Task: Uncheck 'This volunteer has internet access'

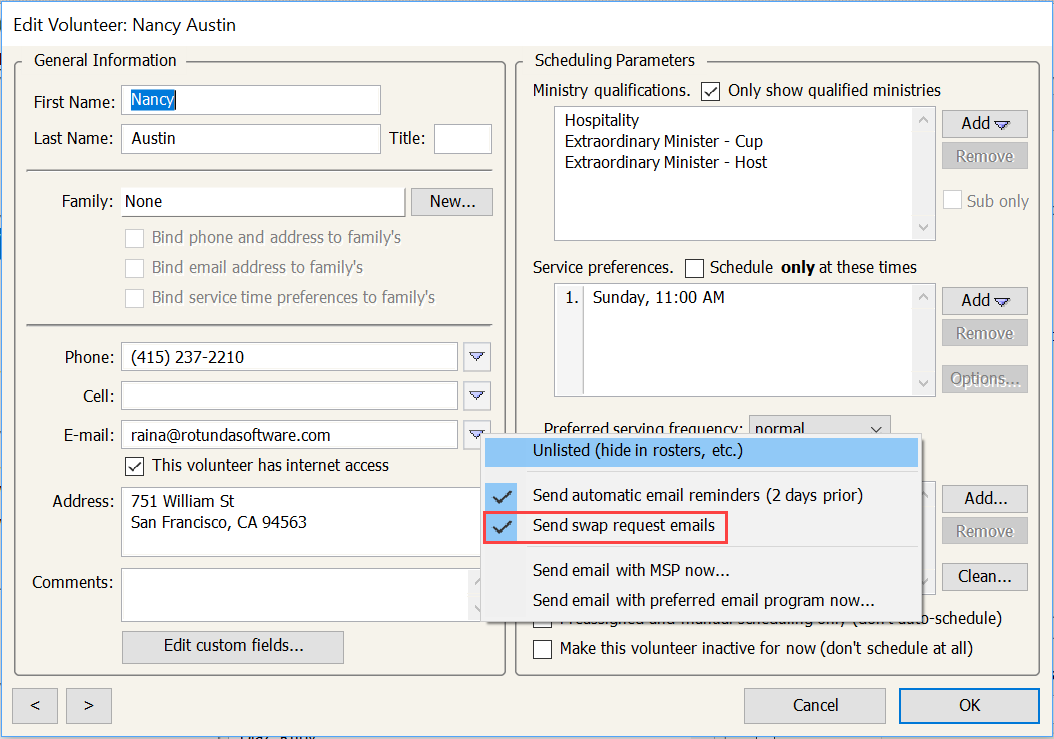Action: coord(134,466)
